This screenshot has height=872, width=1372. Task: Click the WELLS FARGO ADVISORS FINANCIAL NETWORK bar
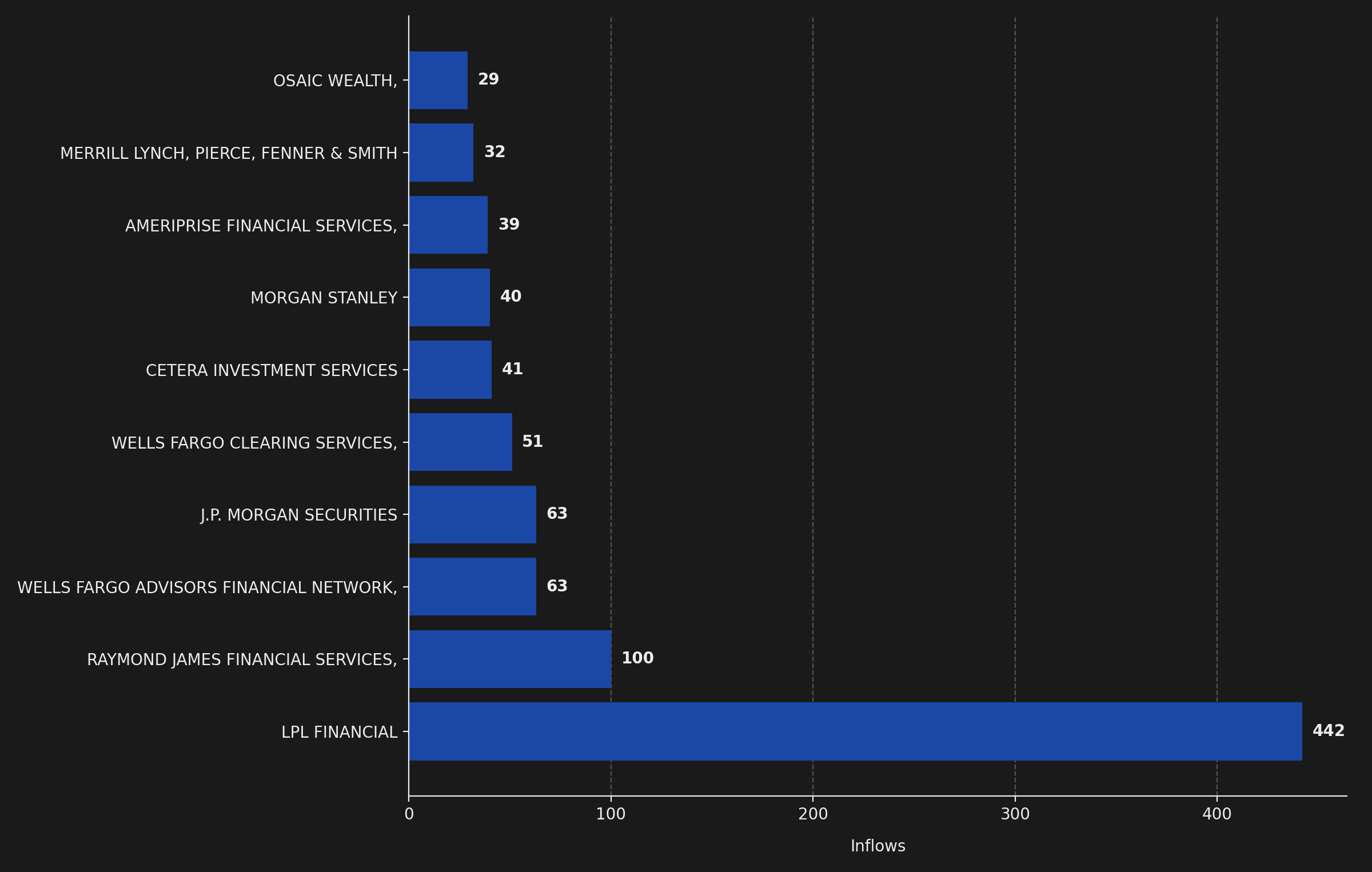473,587
